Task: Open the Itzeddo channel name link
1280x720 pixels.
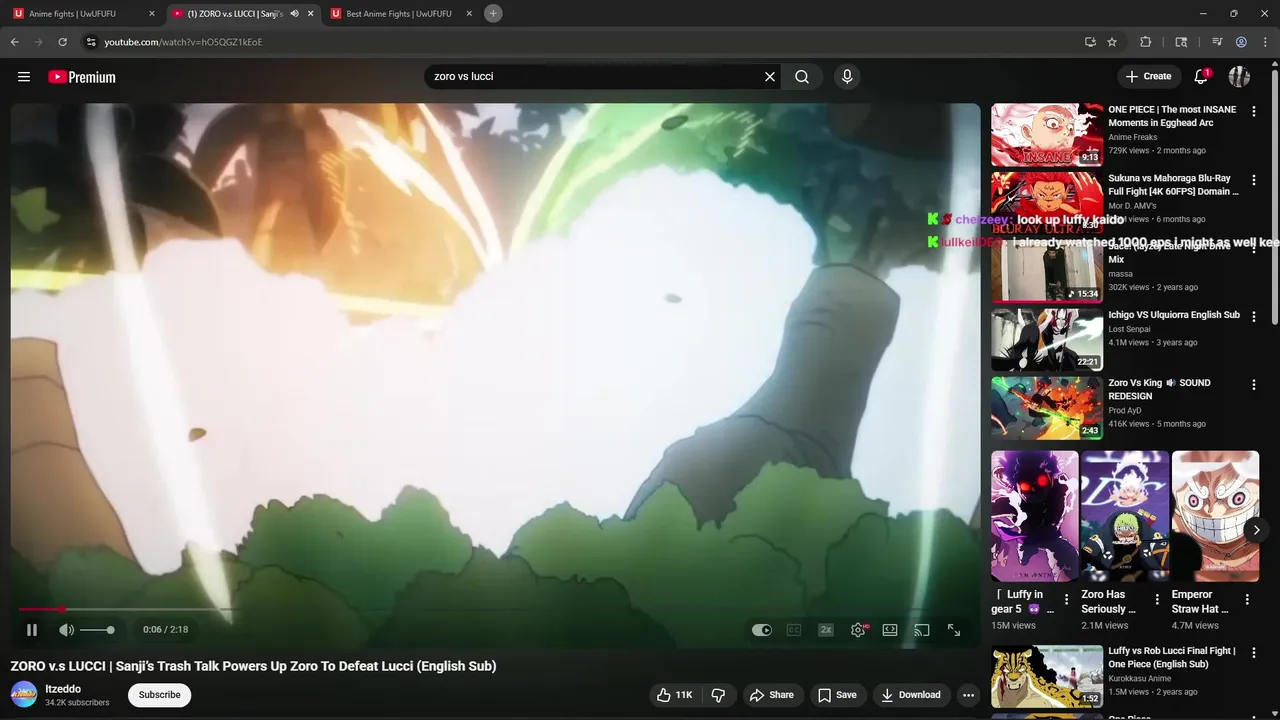Action: tap(63, 689)
